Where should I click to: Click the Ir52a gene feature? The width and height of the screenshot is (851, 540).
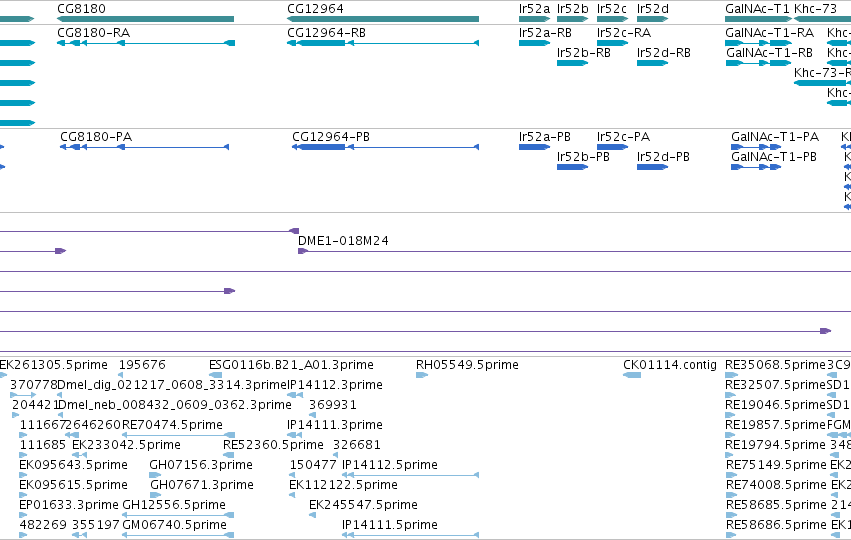[x=535, y=19]
